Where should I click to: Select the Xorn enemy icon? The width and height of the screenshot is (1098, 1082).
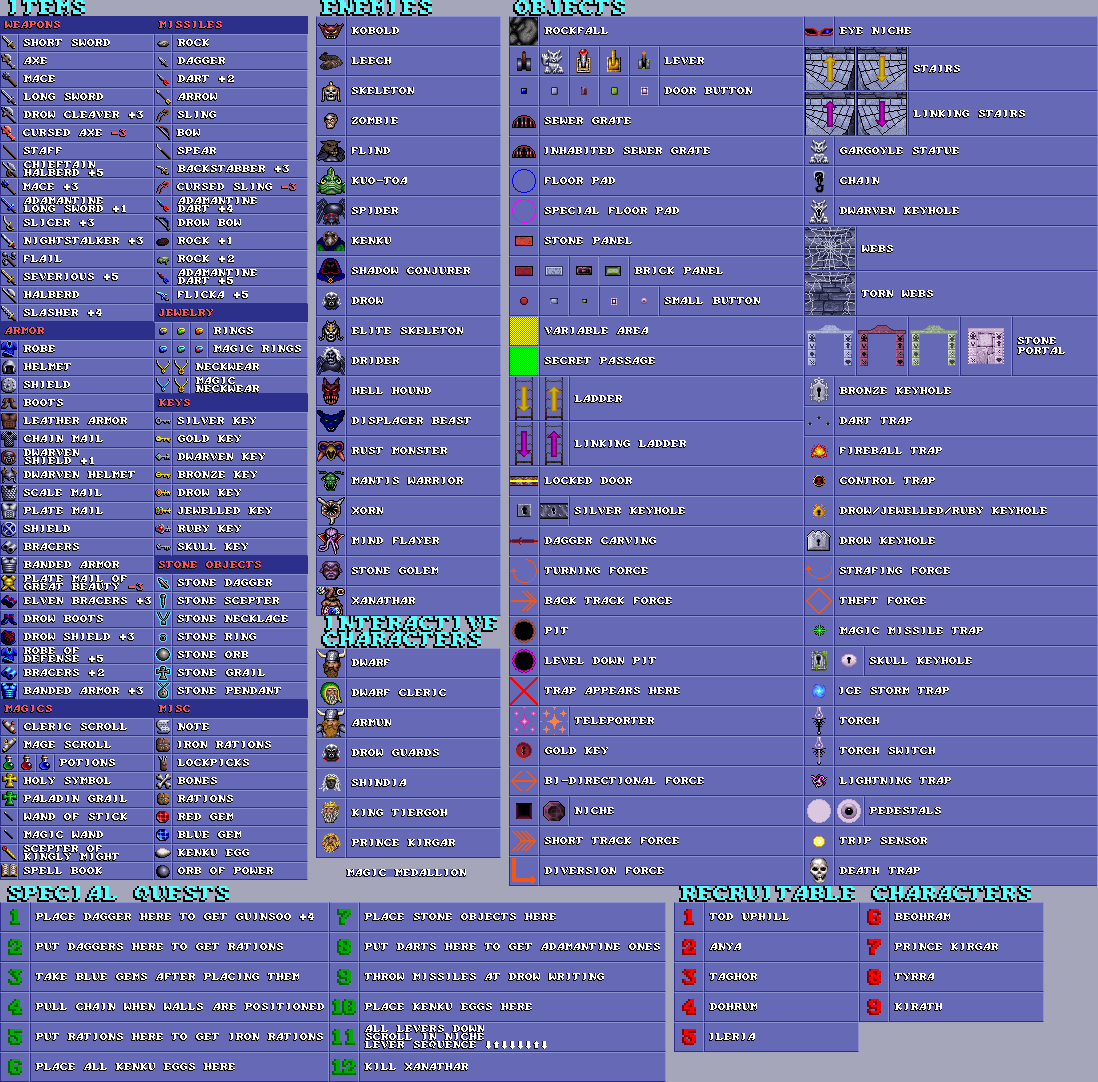point(331,511)
